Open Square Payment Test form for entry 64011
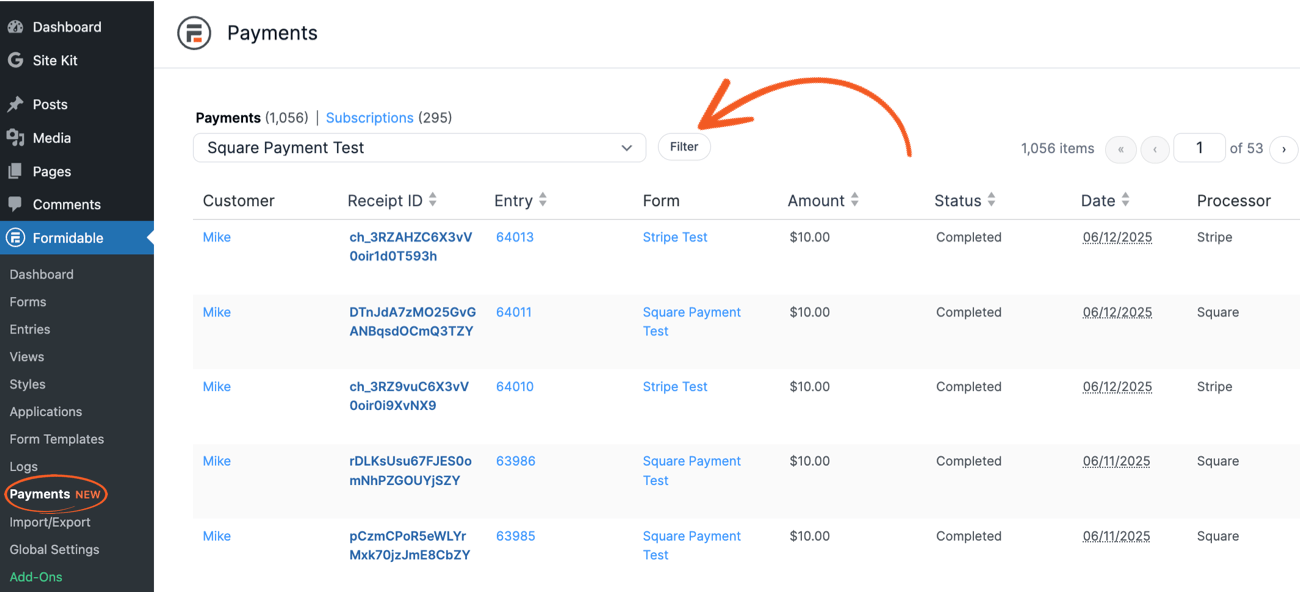This screenshot has width=1300, height=592. pos(692,322)
